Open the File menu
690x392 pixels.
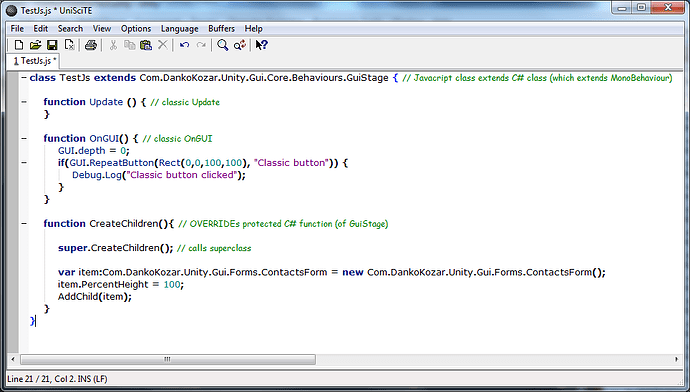pyautogui.click(x=17, y=29)
